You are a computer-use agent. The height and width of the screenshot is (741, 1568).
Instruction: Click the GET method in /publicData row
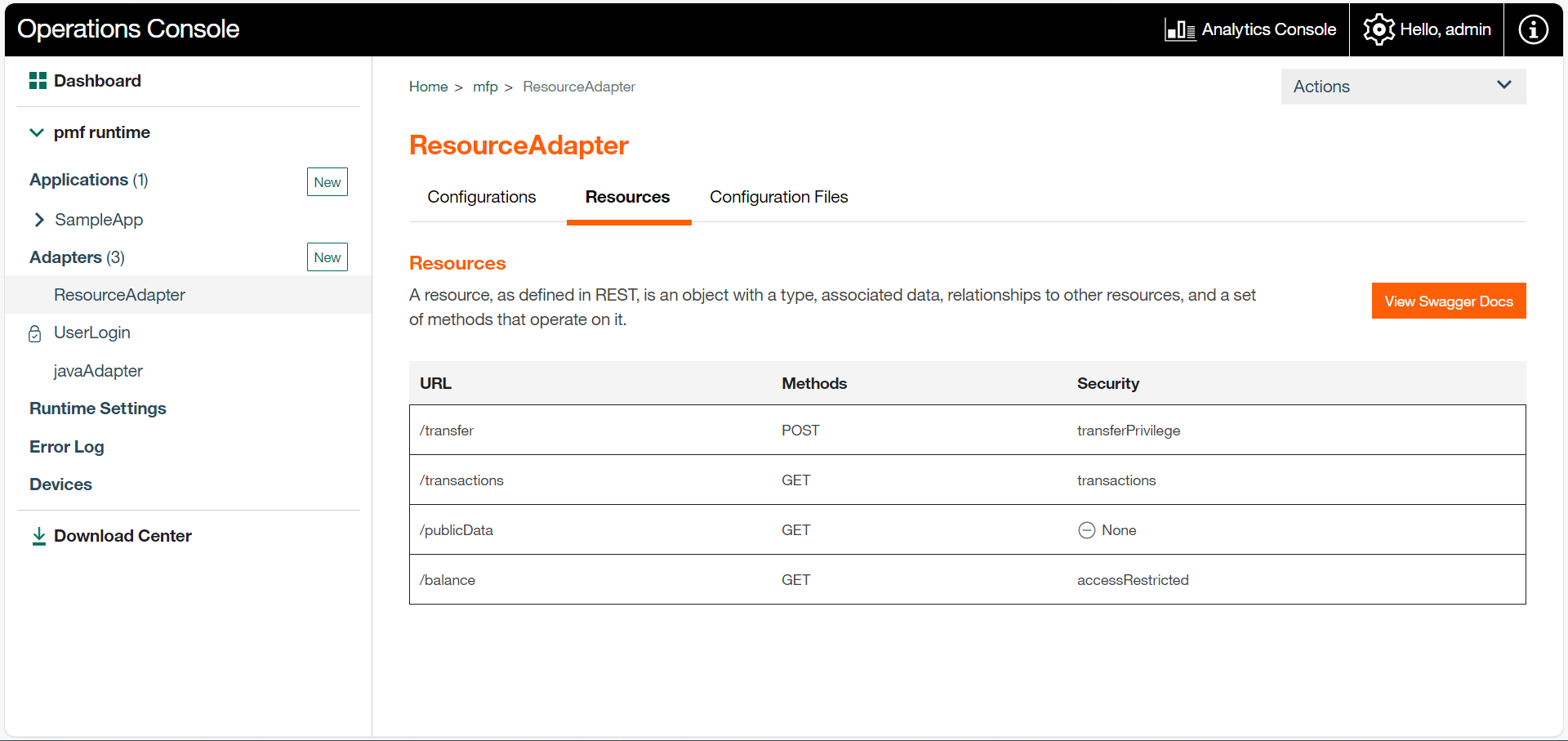tap(796, 530)
